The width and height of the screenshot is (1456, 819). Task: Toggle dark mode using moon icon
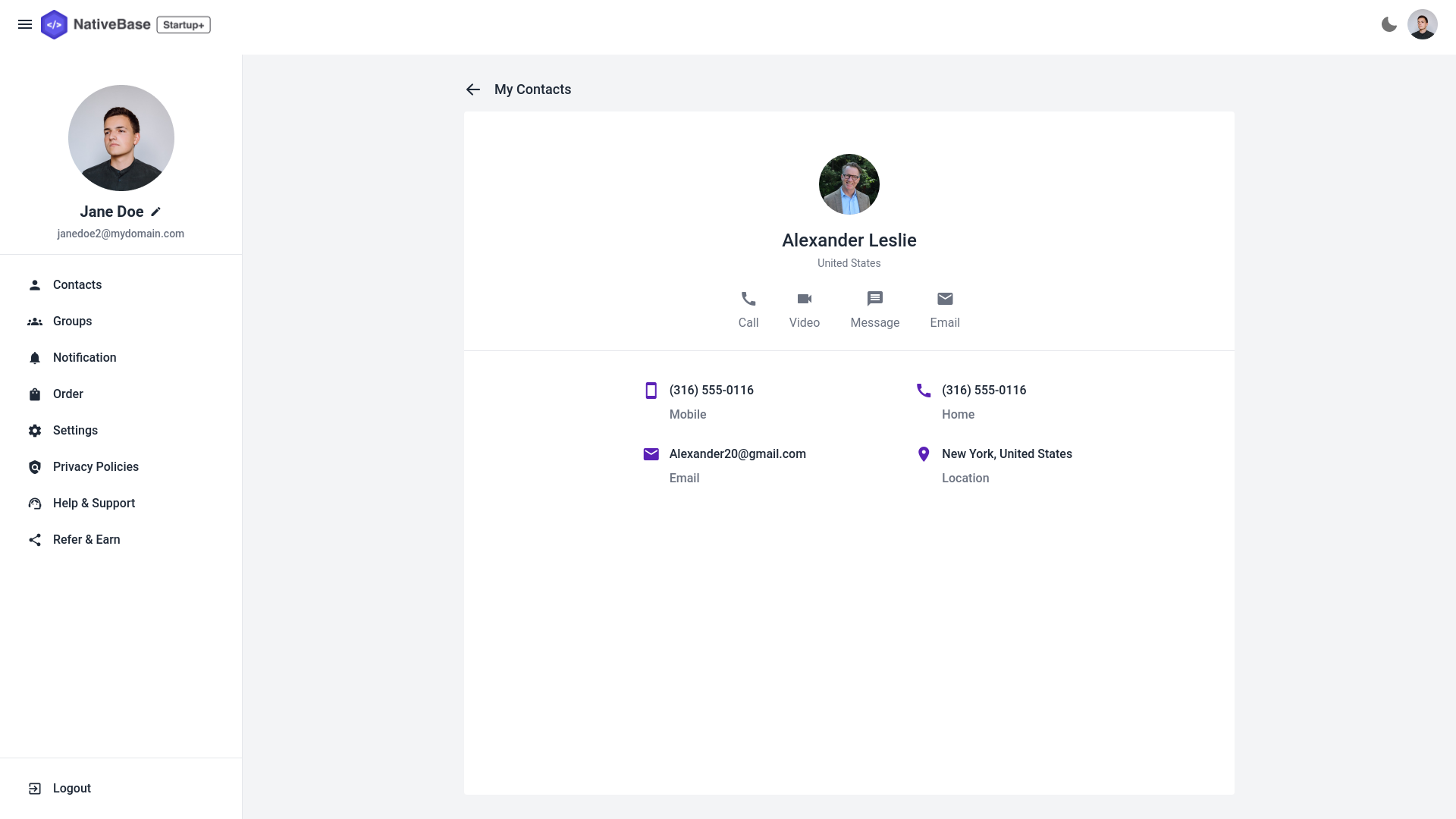point(1389,24)
